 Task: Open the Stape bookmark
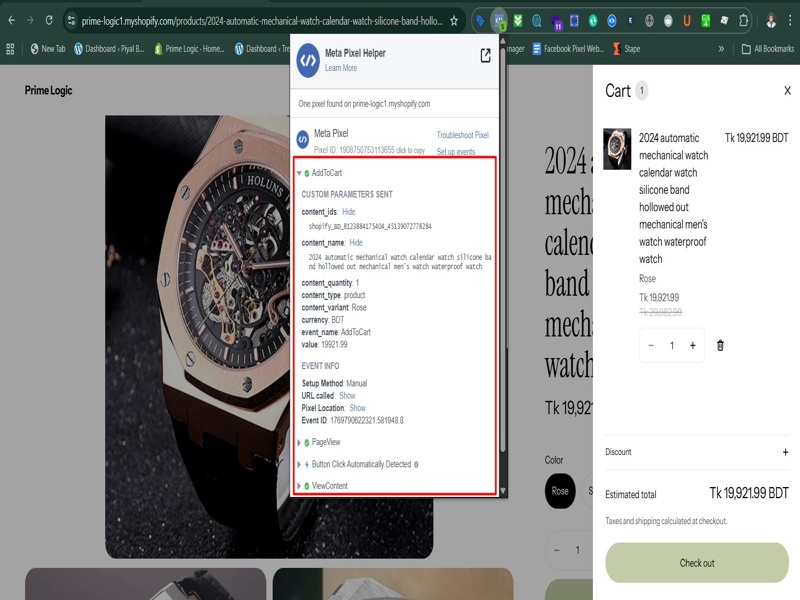click(627, 49)
